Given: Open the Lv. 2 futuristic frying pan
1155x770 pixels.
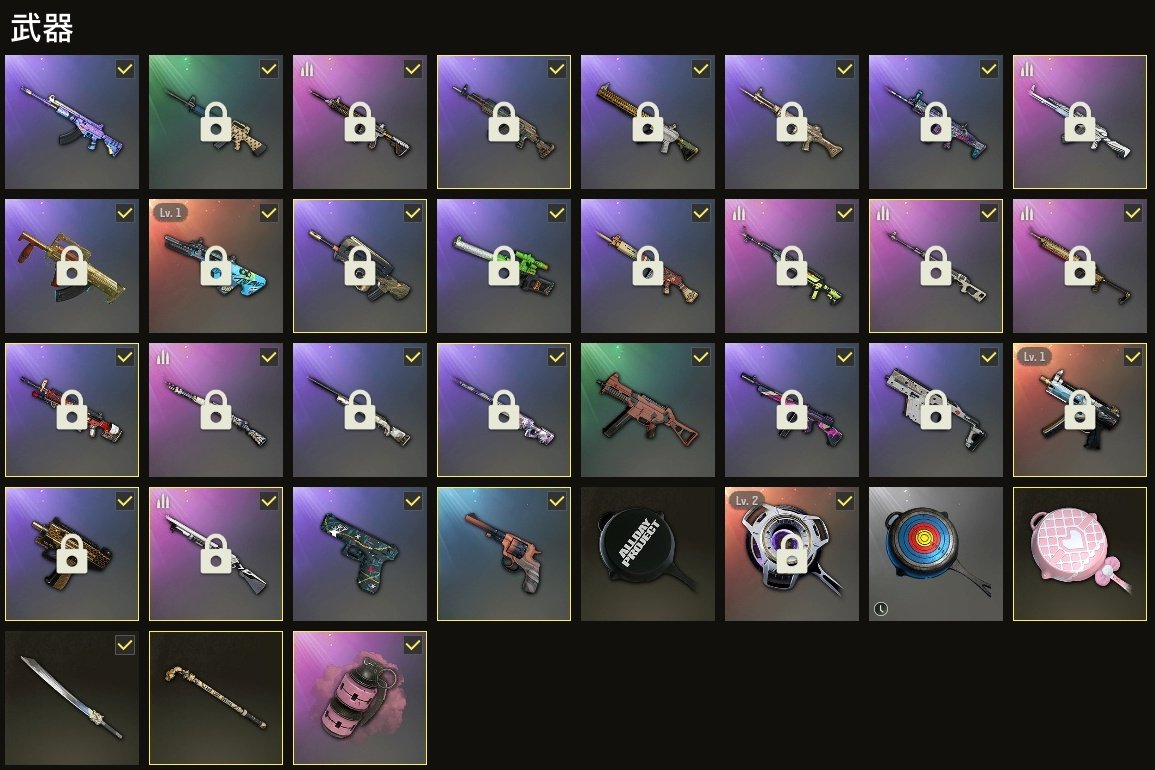Looking at the screenshot, I should 792,553.
